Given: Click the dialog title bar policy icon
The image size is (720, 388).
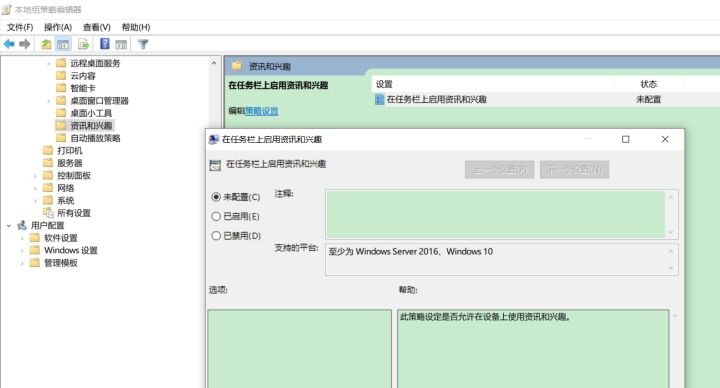Looking at the screenshot, I should 214,139.
